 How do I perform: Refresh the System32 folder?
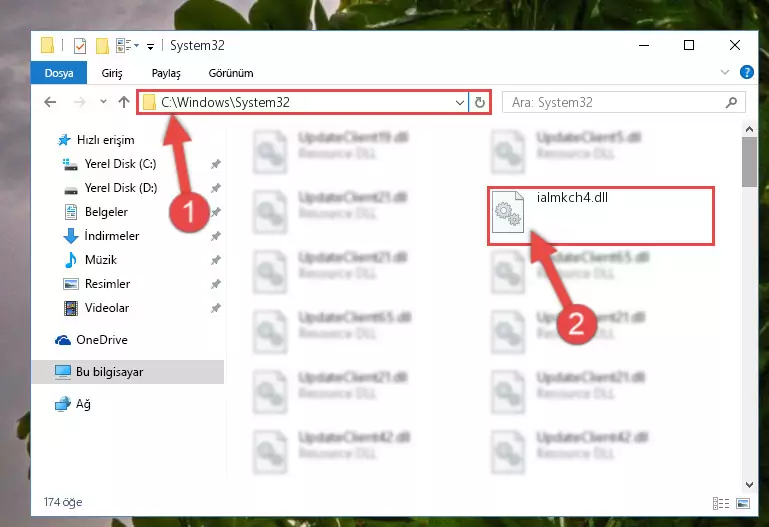(480, 102)
